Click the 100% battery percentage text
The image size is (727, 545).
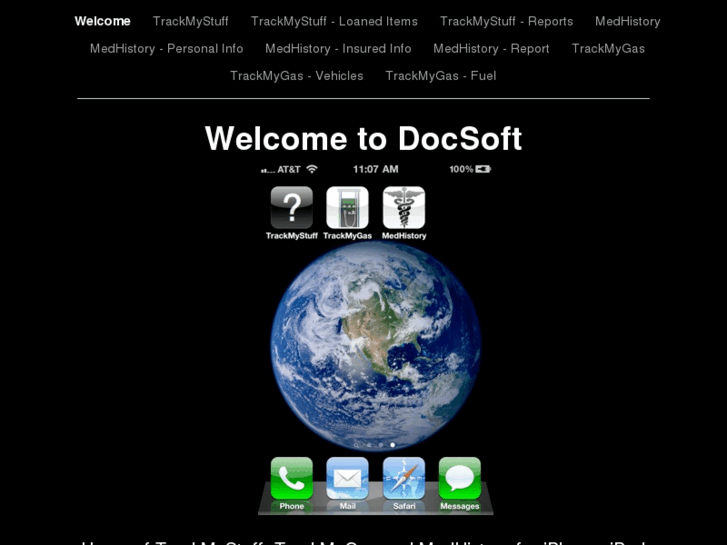point(461,169)
